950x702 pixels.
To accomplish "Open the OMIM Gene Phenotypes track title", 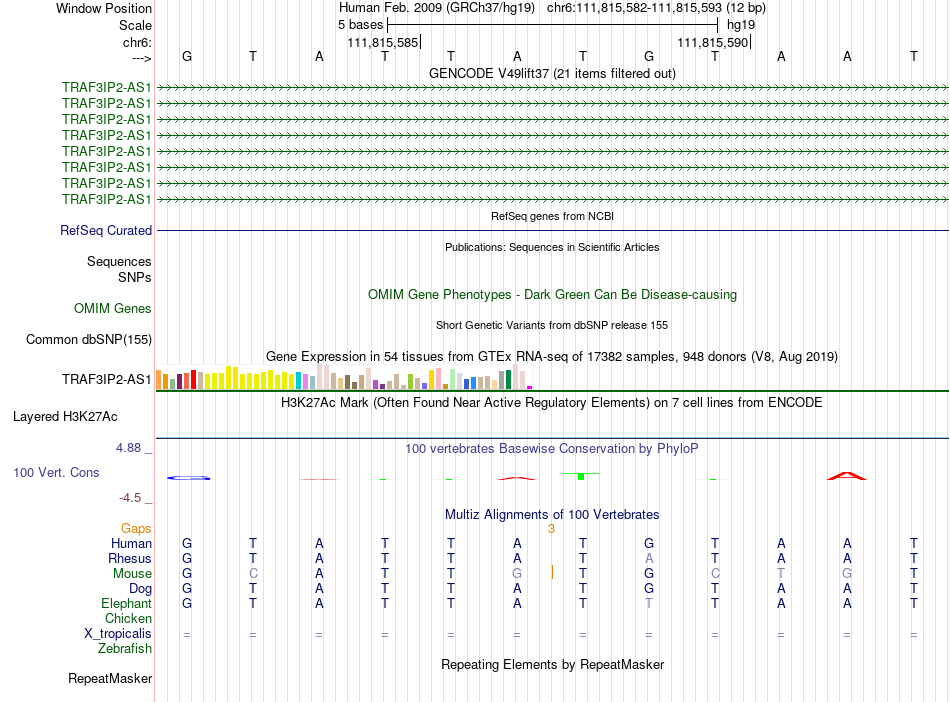I will tap(552, 294).
